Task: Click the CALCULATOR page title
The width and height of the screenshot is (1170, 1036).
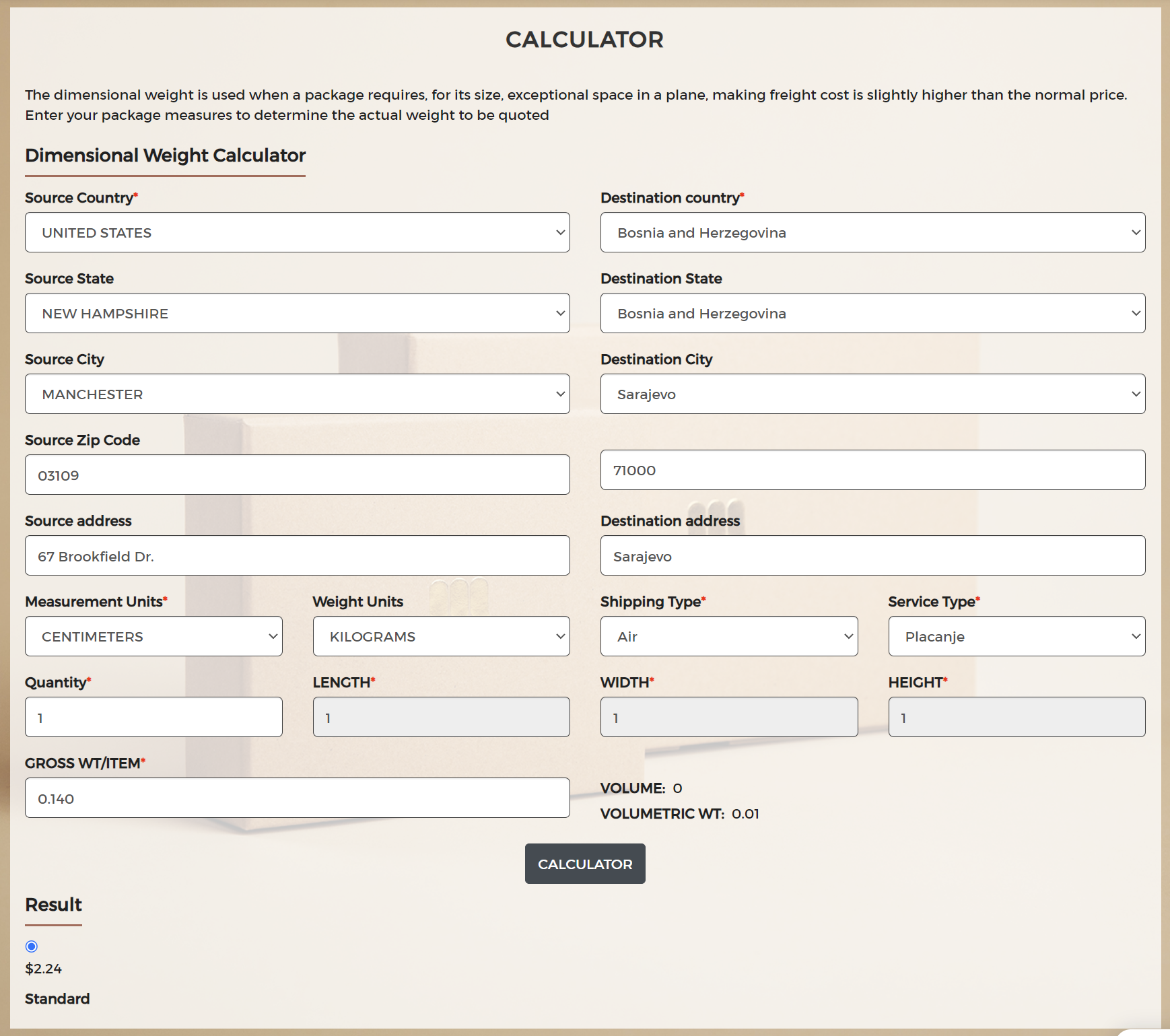Action: [585, 40]
